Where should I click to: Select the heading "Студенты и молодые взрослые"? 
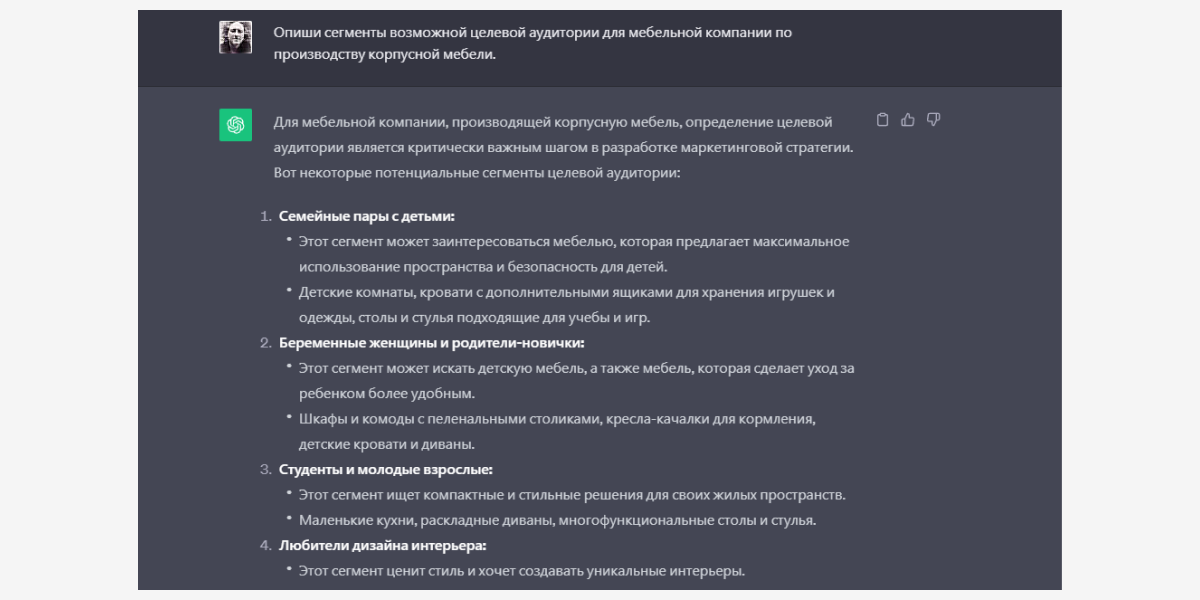click(x=386, y=470)
